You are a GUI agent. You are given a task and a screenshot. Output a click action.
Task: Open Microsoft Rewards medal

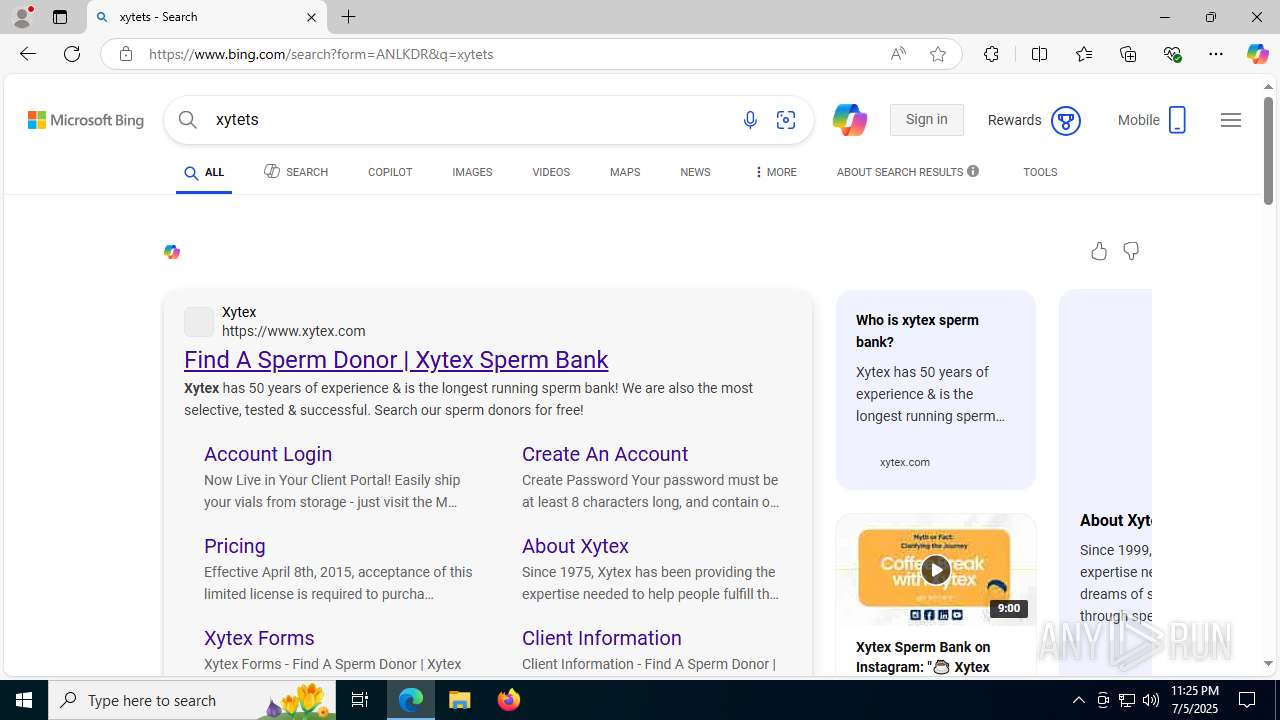point(1066,121)
